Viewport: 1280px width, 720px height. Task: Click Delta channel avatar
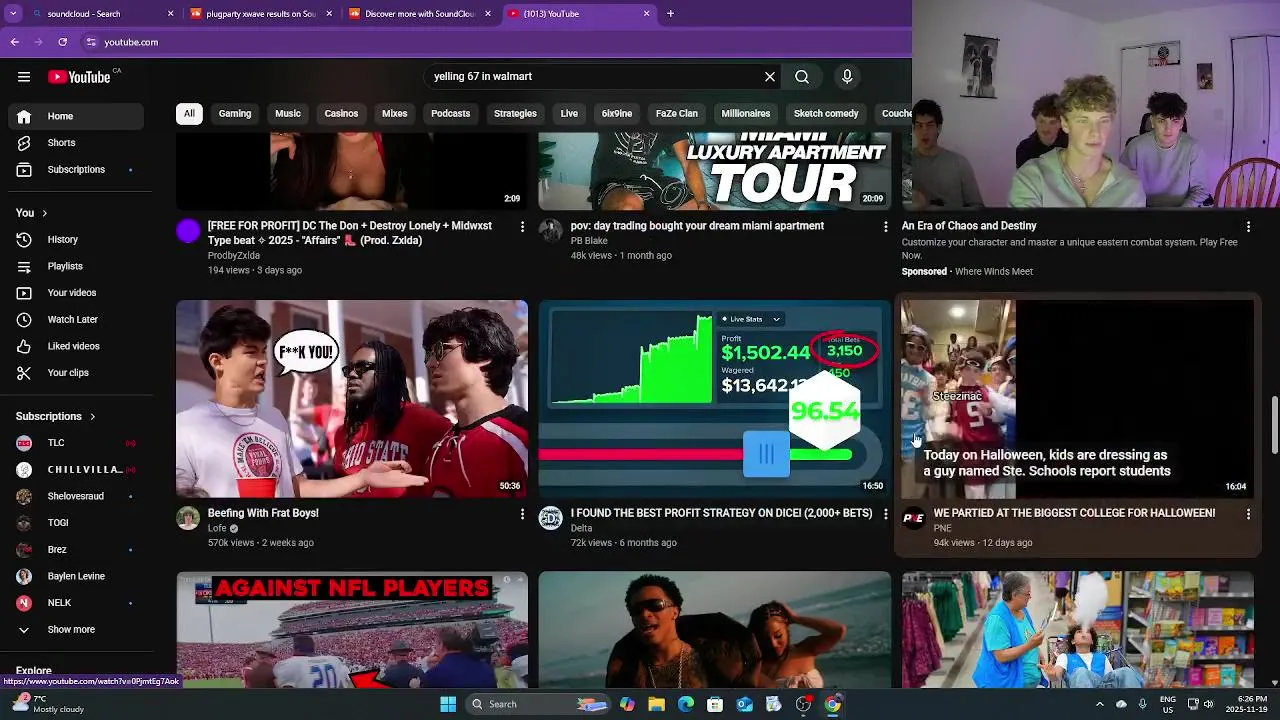(x=551, y=518)
